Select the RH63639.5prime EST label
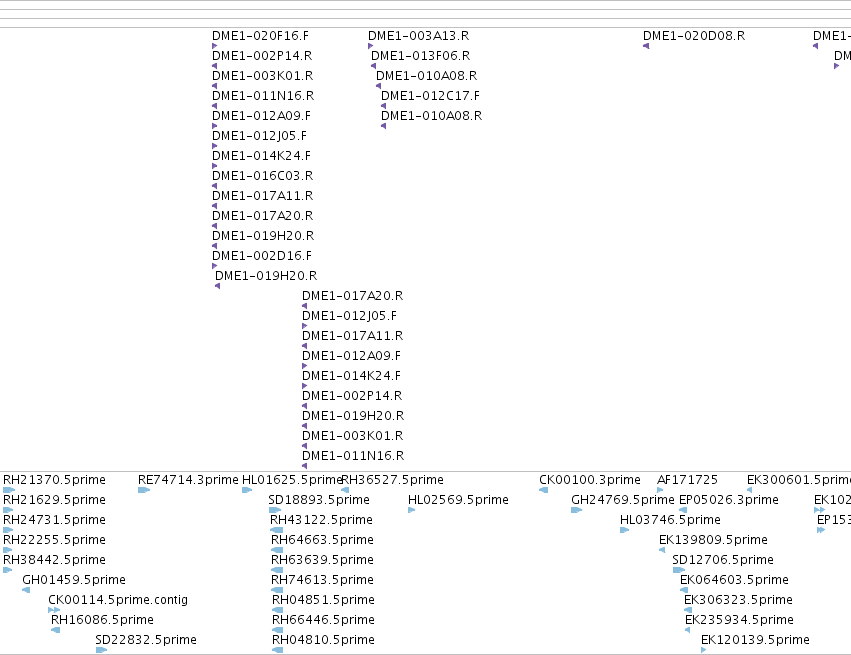851x655 pixels. pos(322,560)
